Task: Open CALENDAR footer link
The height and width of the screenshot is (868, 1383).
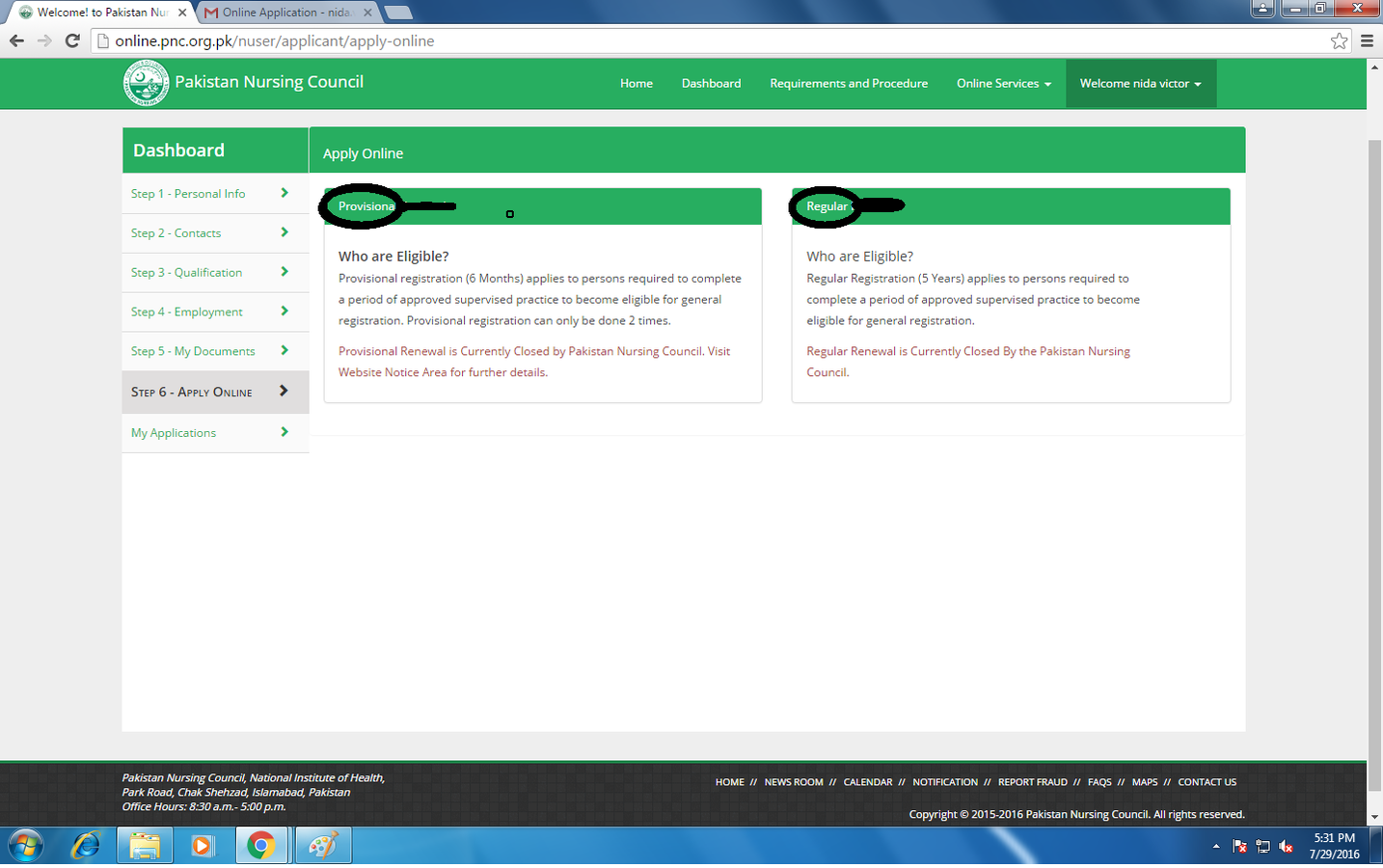Action: coord(868,782)
